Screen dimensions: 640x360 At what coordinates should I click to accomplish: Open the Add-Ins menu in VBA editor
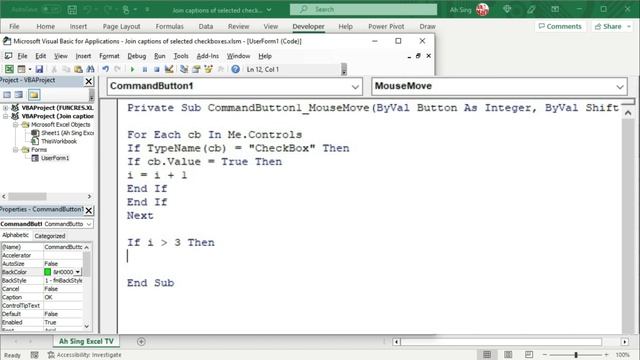(208, 56)
